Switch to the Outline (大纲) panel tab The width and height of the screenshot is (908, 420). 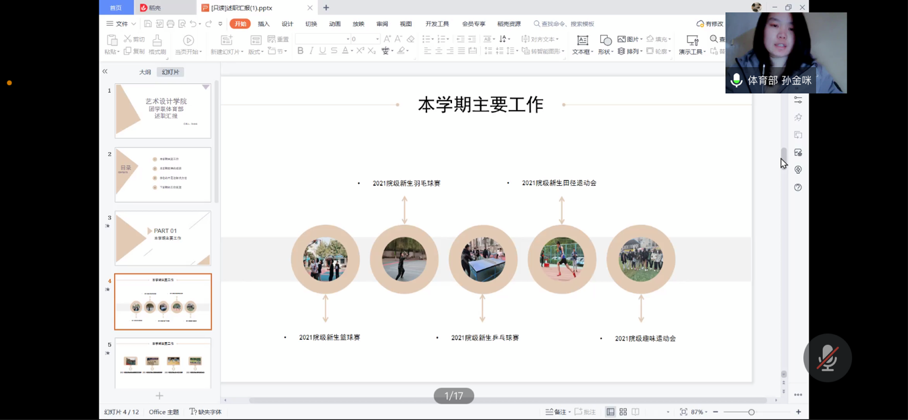point(145,72)
